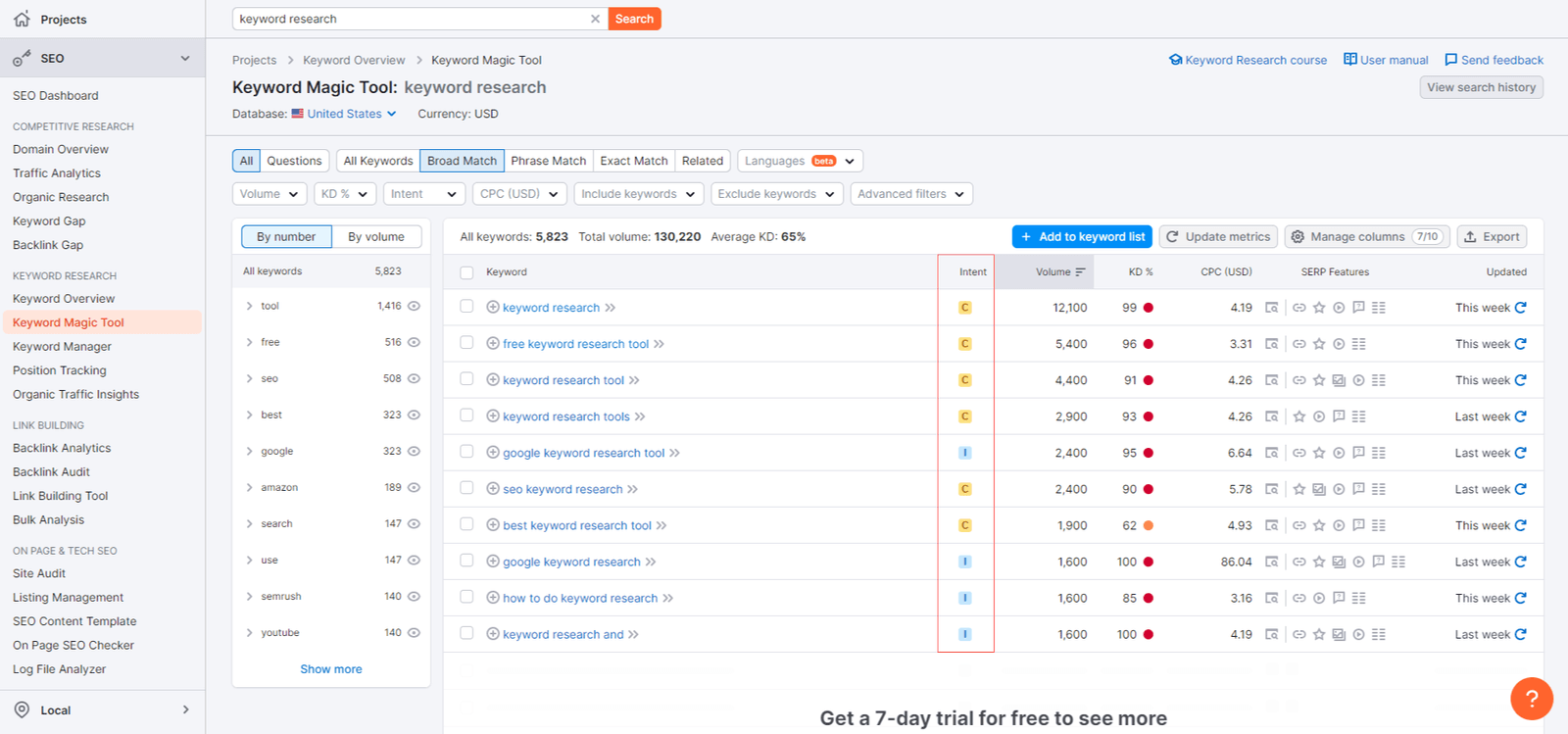The height and width of the screenshot is (734, 1568).
Task: Open the Advanced filters dropdown
Action: [x=911, y=194]
